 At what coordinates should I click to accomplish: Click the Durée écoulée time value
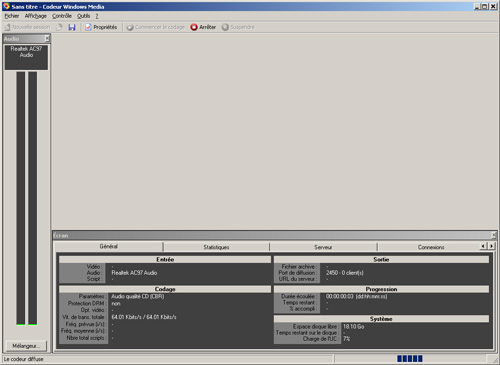pos(356,296)
